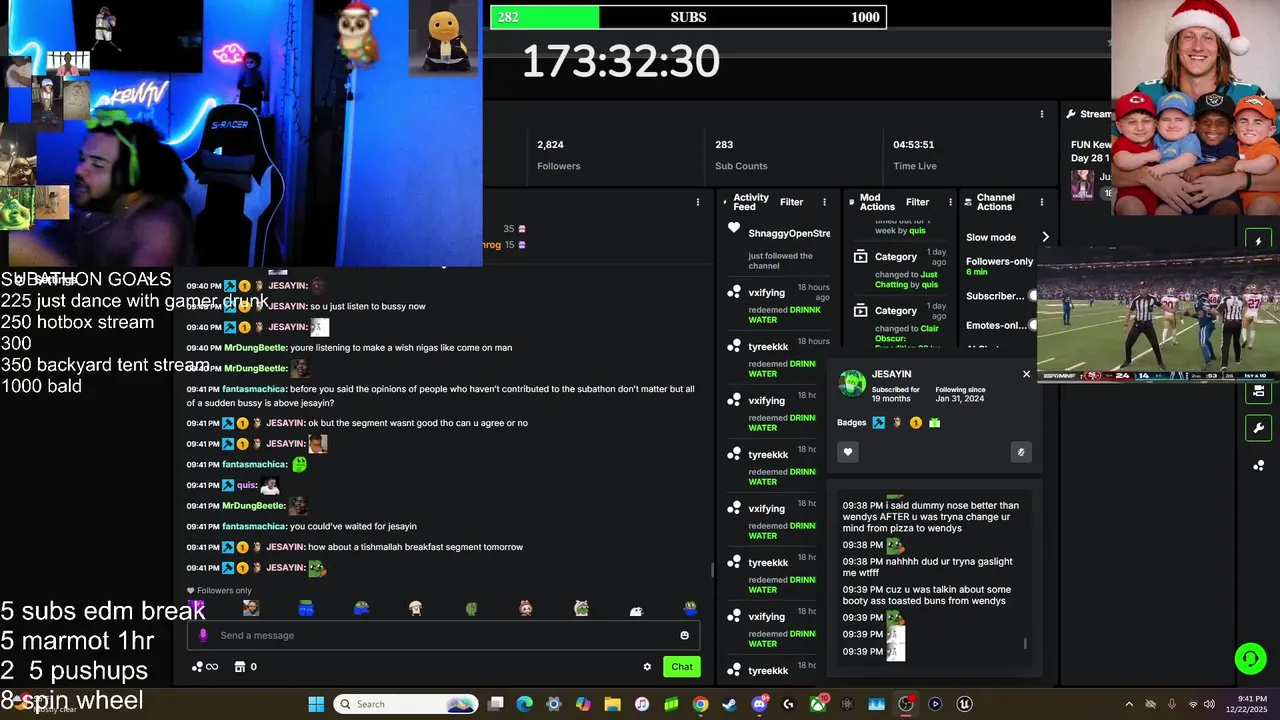The image size is (1280, 720).
Task: Click the moderator sword badge on JESAYIN card
Action: coord(878,423)
